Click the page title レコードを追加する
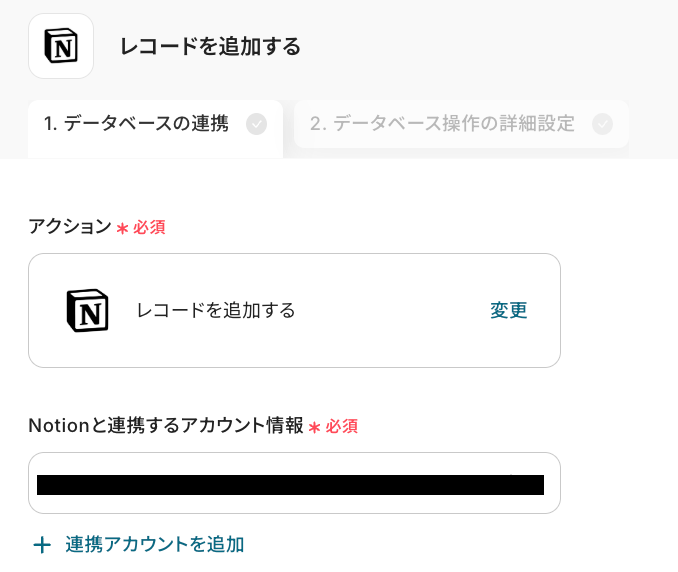The image size is (678, 572). coord(210,47)
